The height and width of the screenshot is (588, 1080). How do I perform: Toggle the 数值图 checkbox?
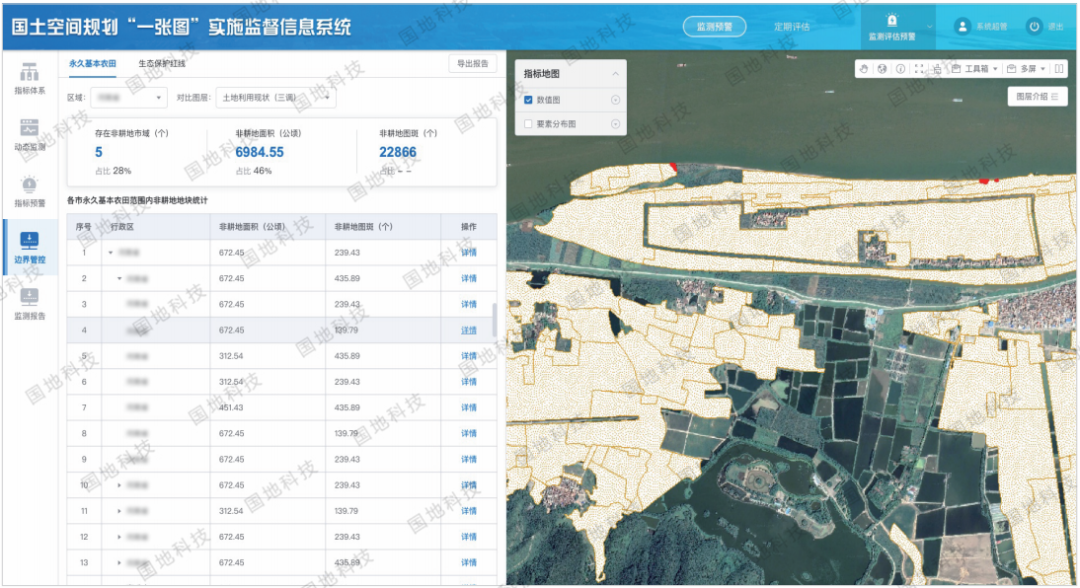point(528,100)
